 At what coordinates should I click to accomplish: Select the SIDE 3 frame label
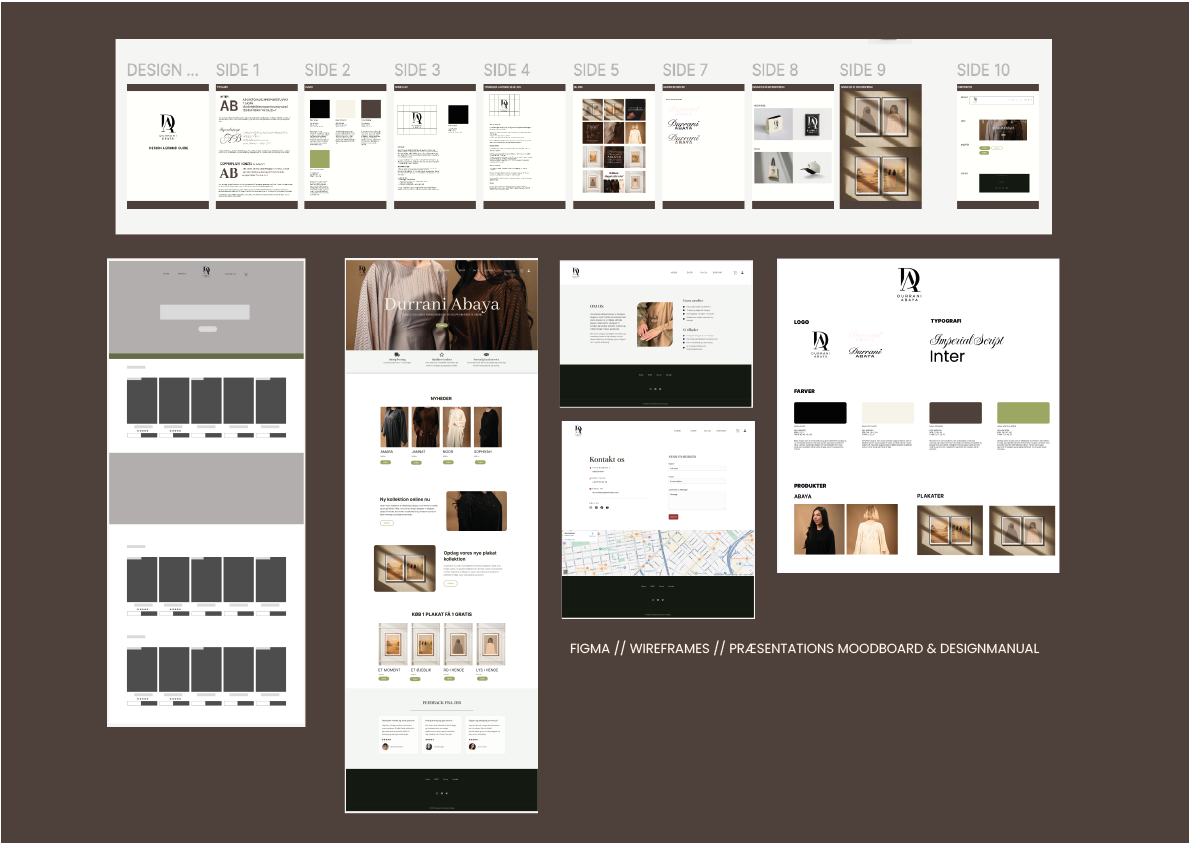[417, 70]
